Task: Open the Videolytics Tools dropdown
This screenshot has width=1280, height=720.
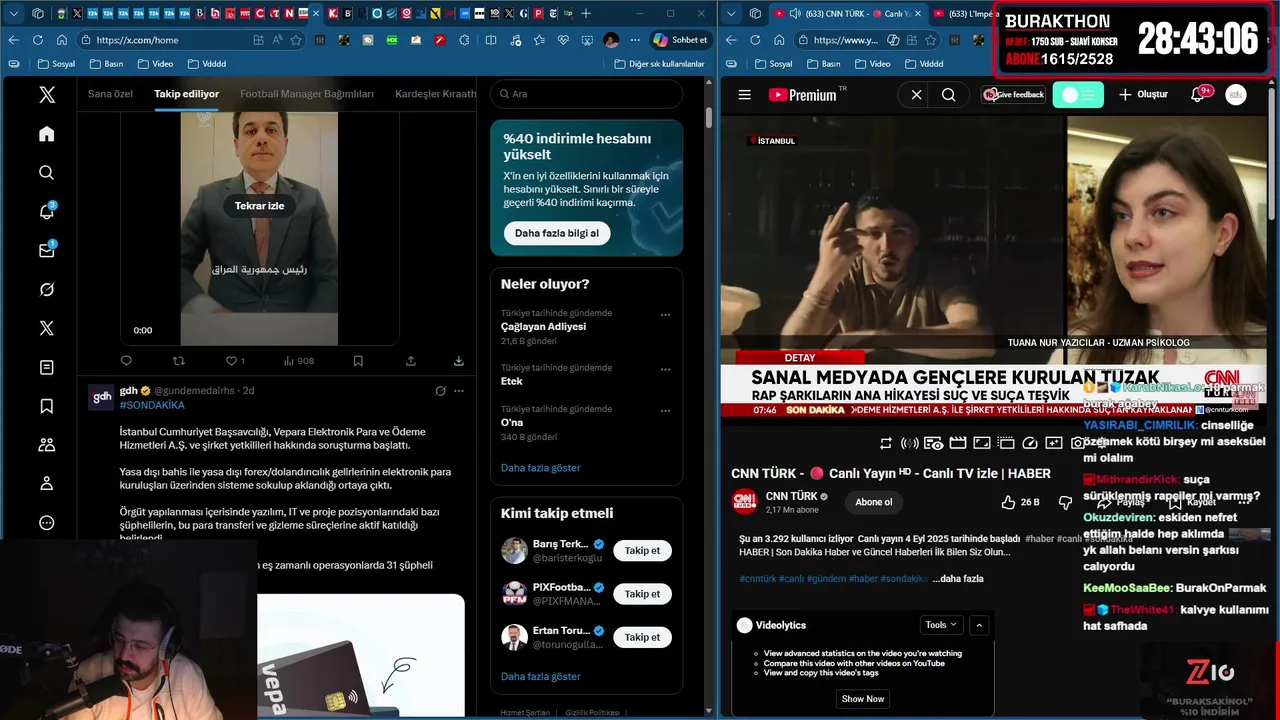Action: pos(941,625)
